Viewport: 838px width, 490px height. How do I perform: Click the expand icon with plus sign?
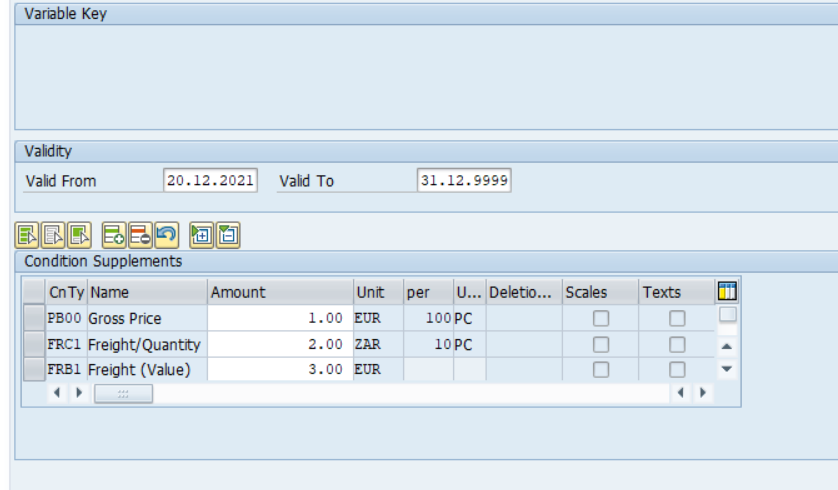pyautogui.click(x=201, y=235)
